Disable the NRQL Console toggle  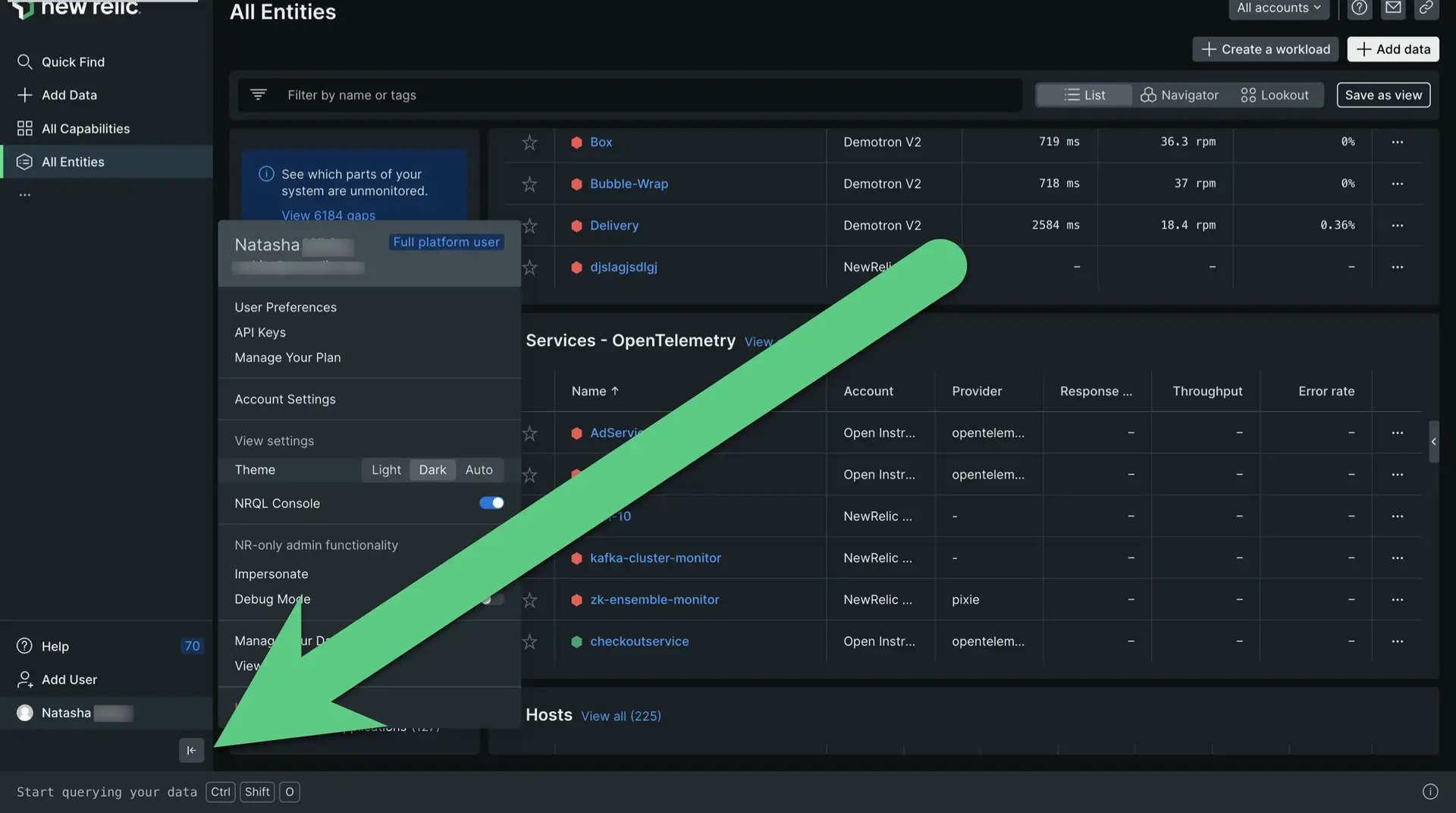491,503
